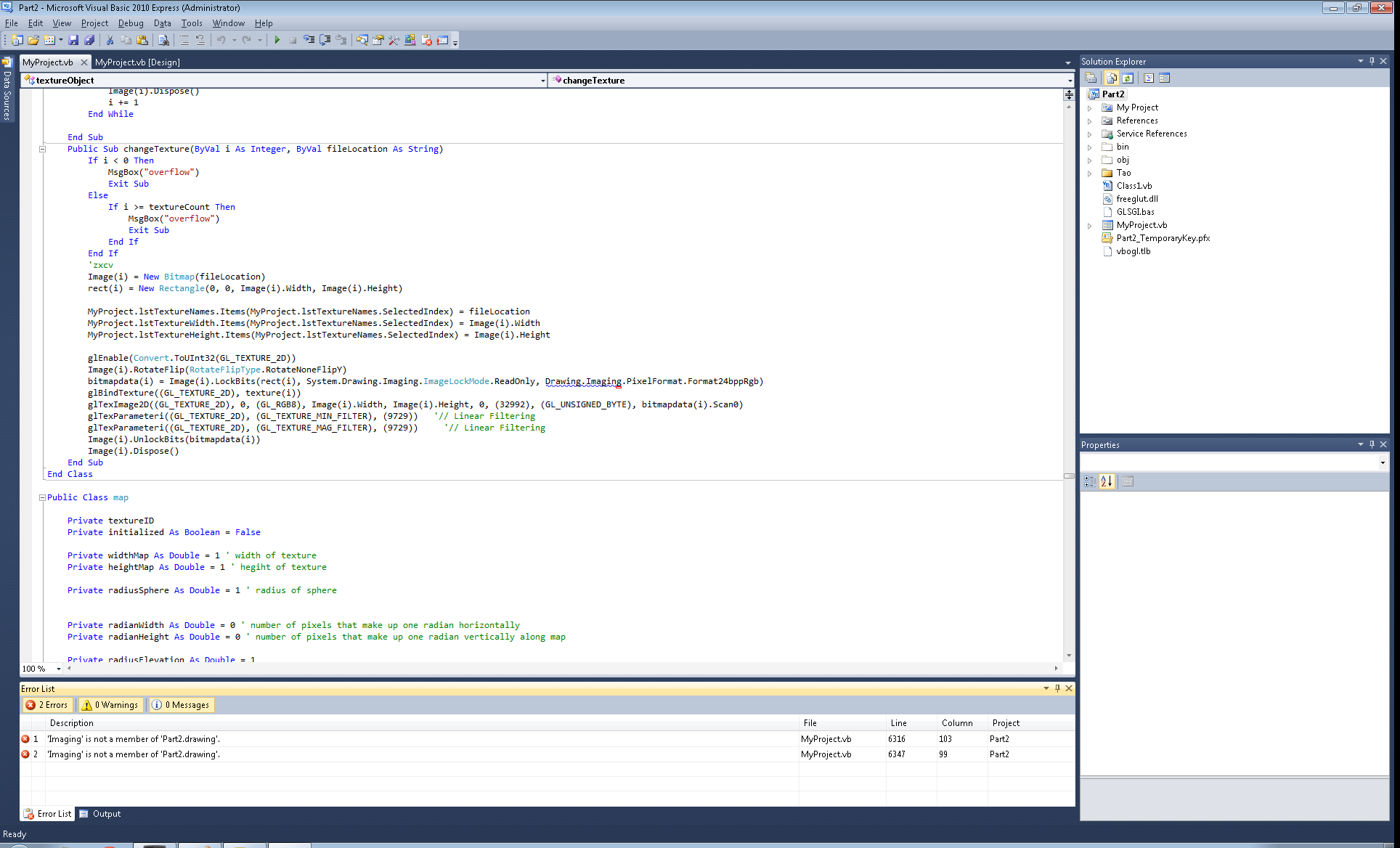
Task: Collapse the Public Class map outline
Action: coord(42,497)
